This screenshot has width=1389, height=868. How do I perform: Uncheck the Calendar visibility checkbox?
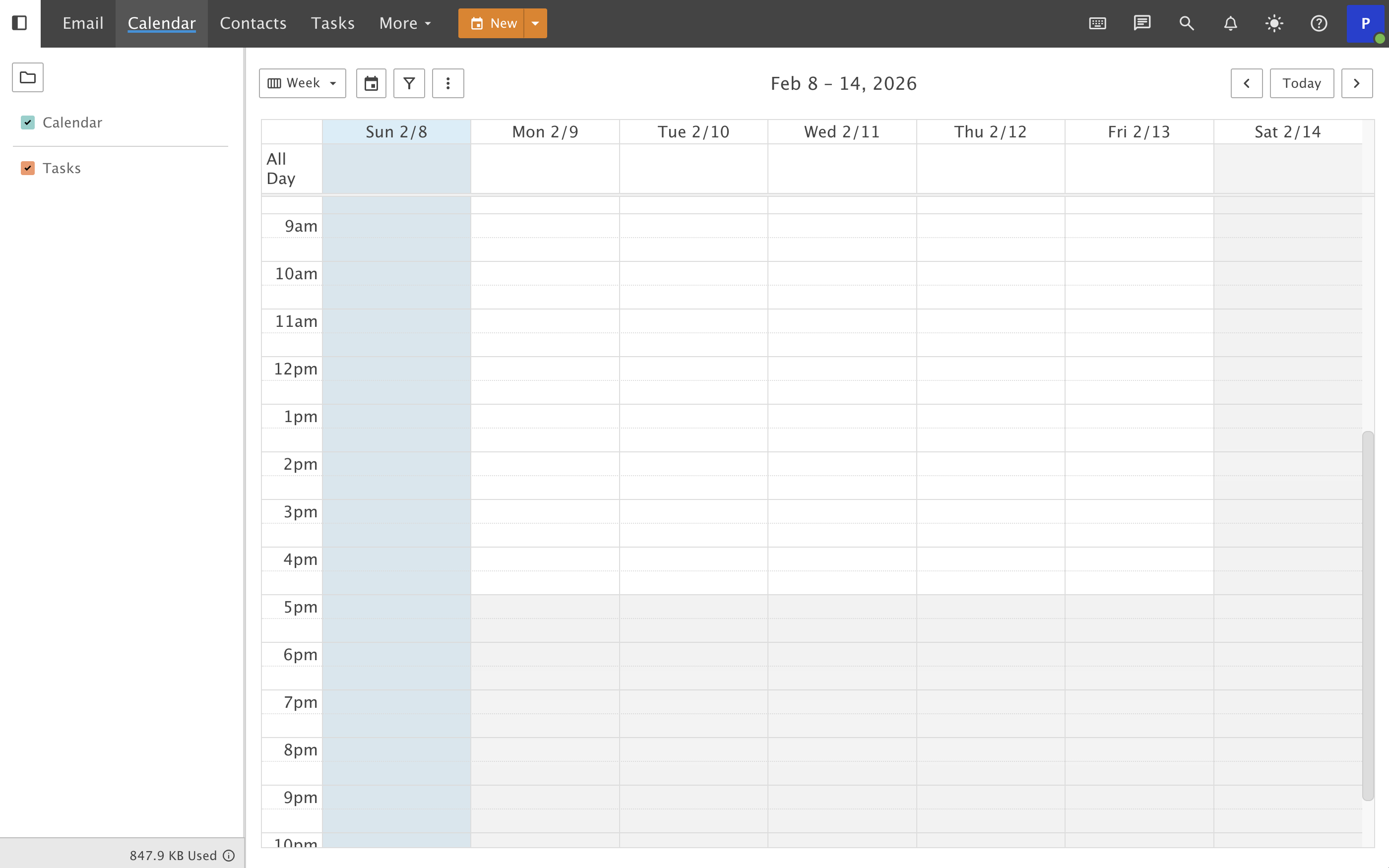28,123
